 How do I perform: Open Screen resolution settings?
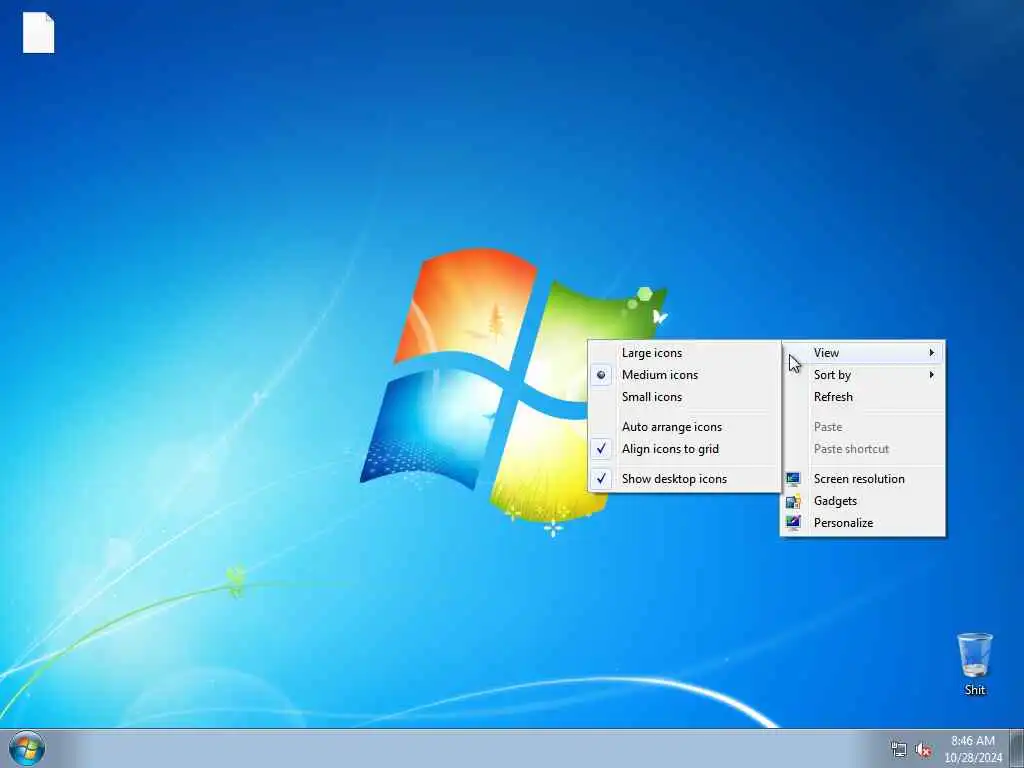click(863, 479)
